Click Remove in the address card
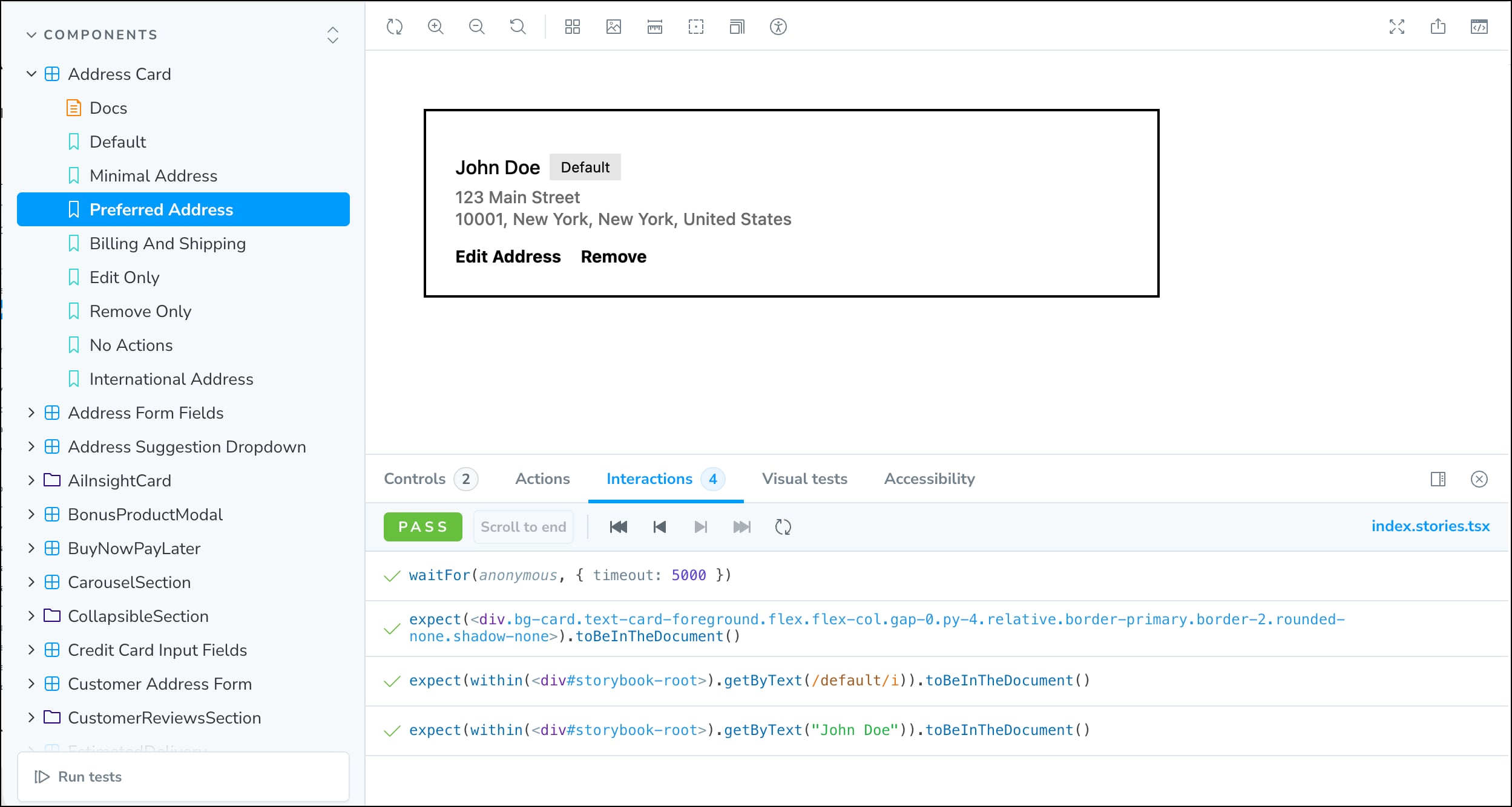The height and width of the screenshot is (807, 1512). [614, 256]
